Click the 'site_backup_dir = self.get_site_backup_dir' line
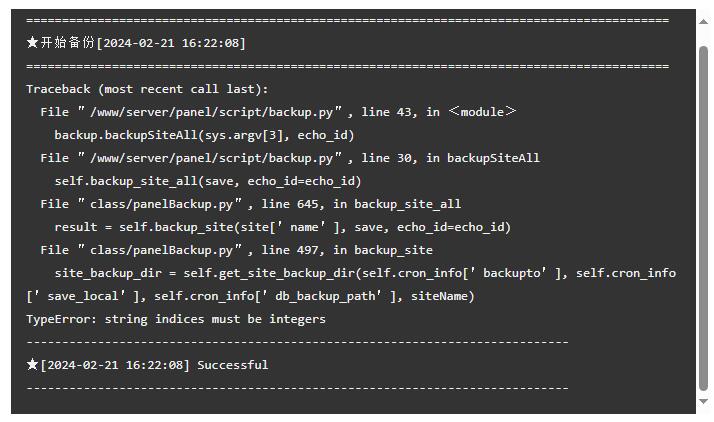 pos(365,273)
